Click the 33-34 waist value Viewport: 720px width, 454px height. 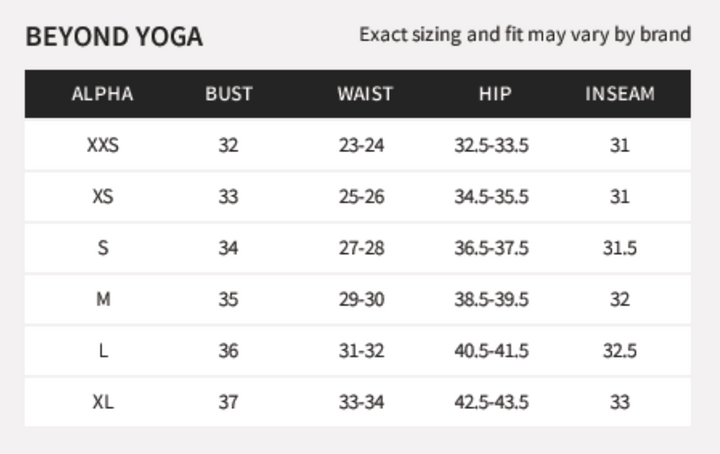click(x=361, y=403)
